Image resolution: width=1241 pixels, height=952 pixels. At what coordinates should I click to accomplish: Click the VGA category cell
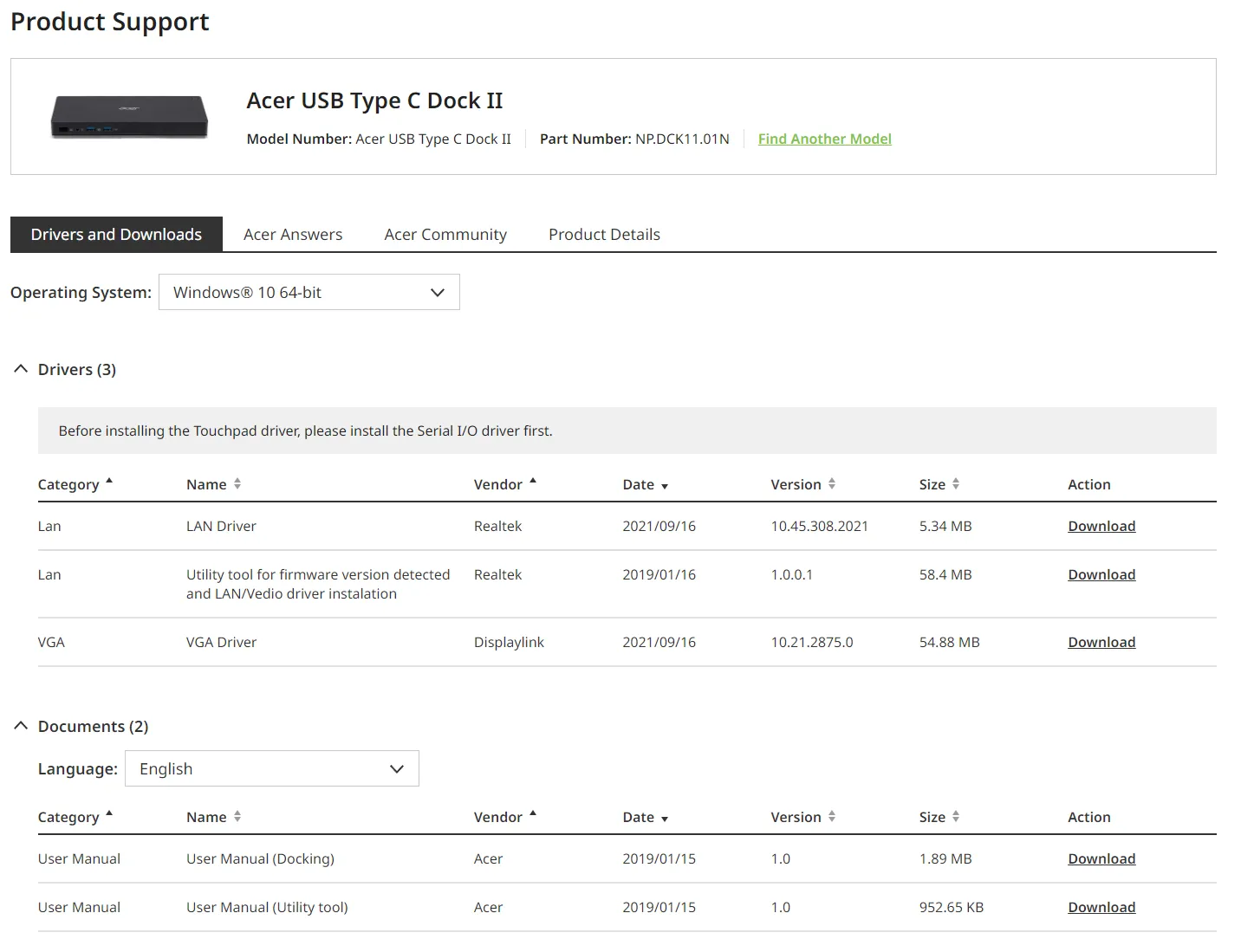51,642
